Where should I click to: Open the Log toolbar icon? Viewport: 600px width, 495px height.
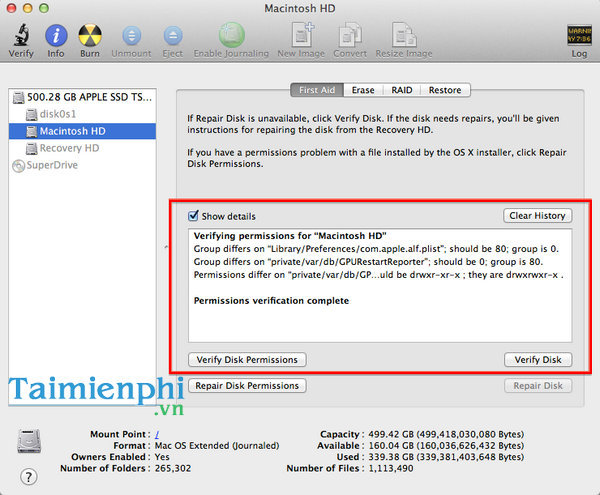[x=579, y=35]
